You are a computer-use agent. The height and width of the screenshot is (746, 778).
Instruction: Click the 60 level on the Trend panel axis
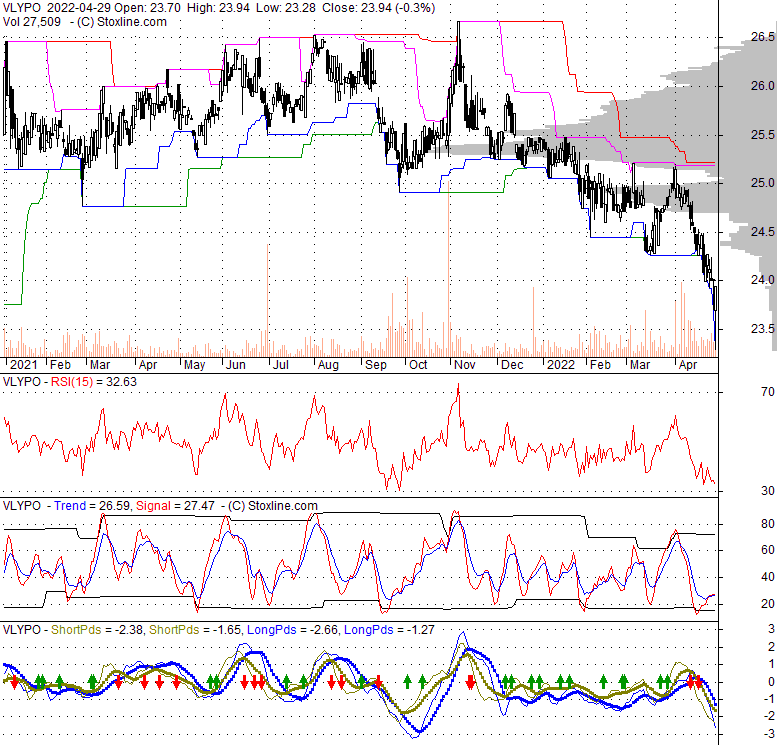768,550
